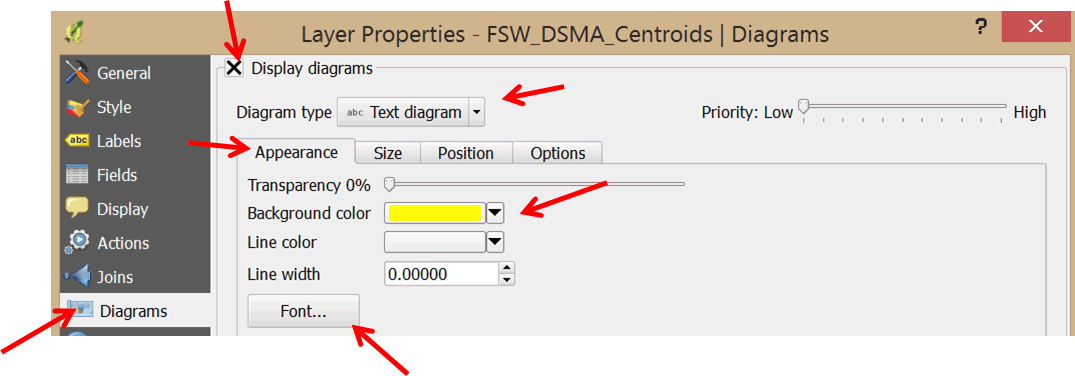Click the QGIS logo in title bar
The height and width of the screenshot is (376, 1075).
point(74,33)
